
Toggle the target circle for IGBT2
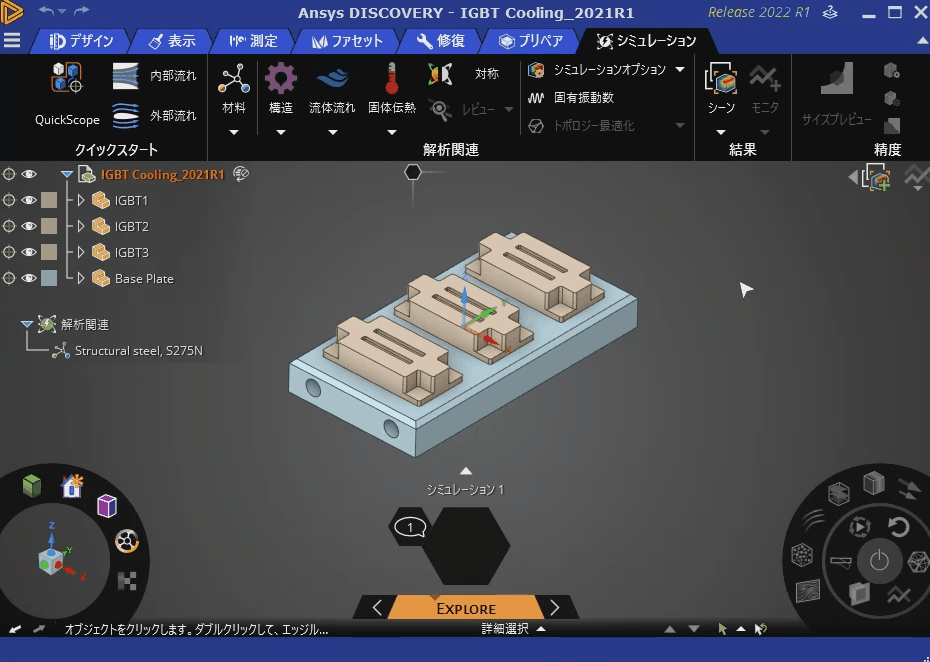point(9,226)
